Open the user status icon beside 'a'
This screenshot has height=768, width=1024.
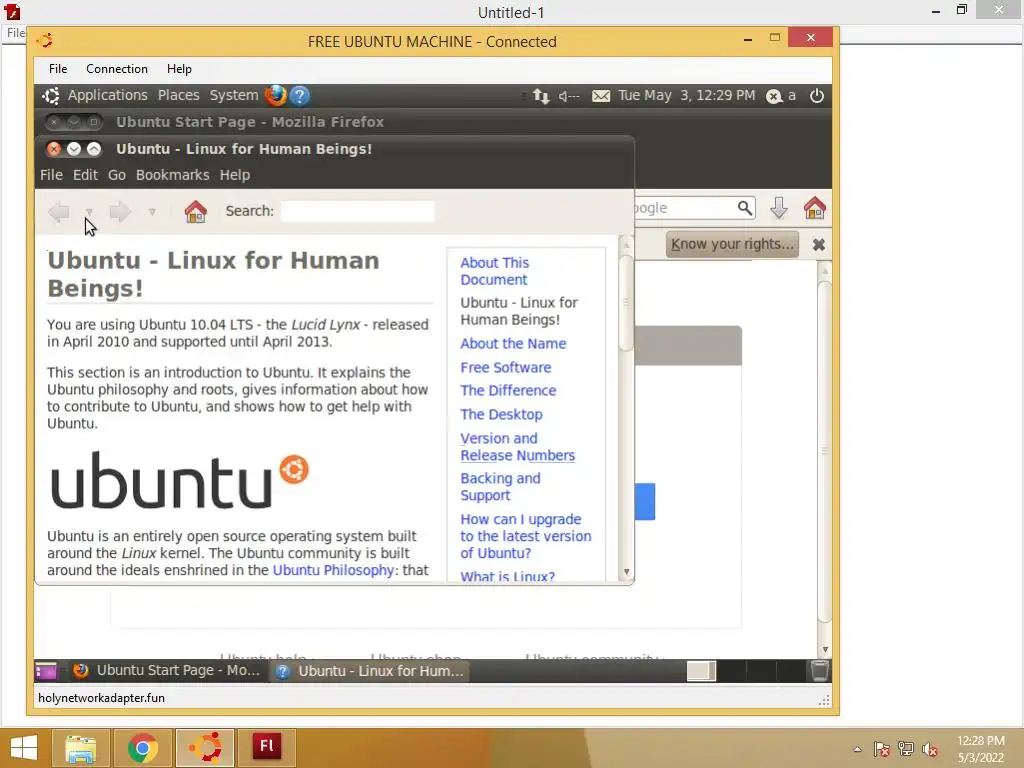[774, 97]
